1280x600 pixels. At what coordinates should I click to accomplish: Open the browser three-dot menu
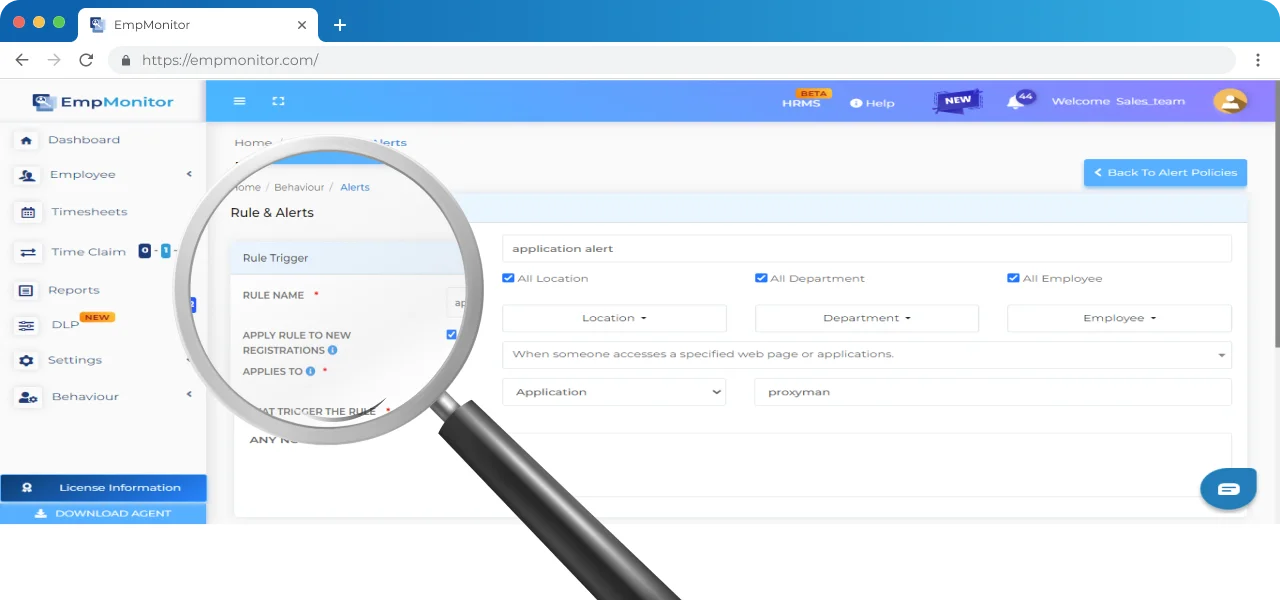point(1258,60)
